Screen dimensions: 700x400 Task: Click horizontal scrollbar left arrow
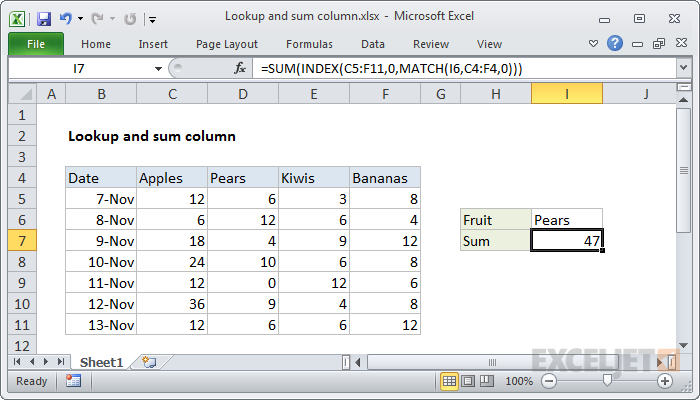click(358, 362)
